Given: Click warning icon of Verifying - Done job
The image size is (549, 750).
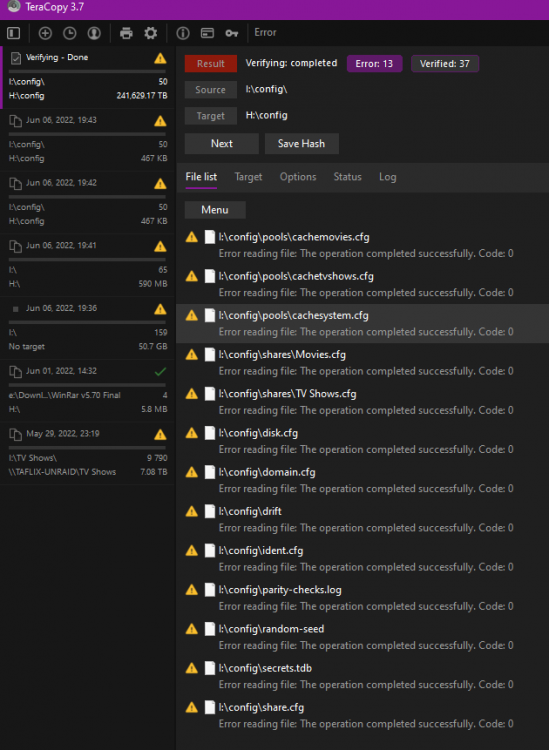Looking at the screenshot, I should (x=160, y=58).
